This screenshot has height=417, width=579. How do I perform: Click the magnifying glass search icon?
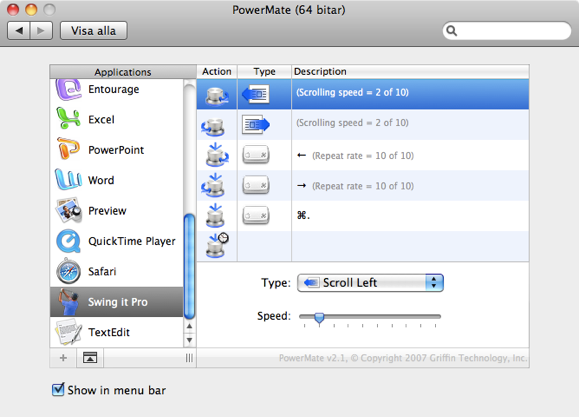coord(452,31)
